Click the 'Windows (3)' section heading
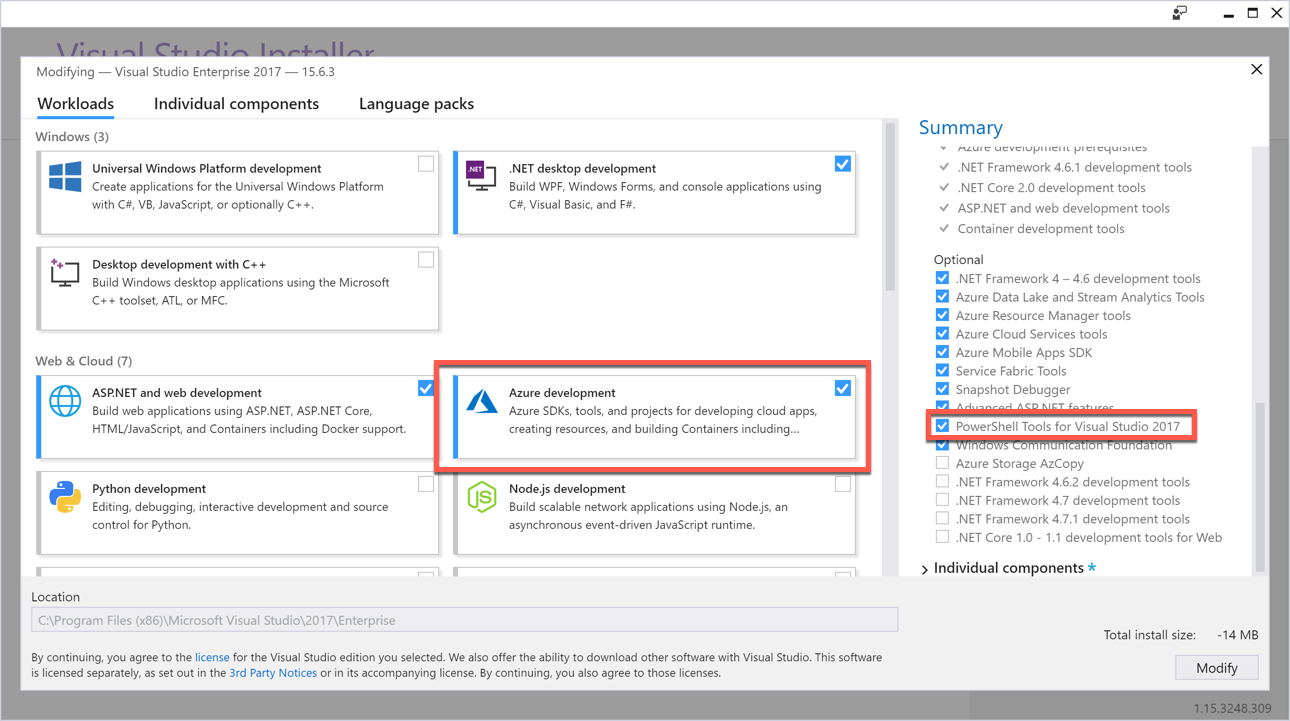 72,136
